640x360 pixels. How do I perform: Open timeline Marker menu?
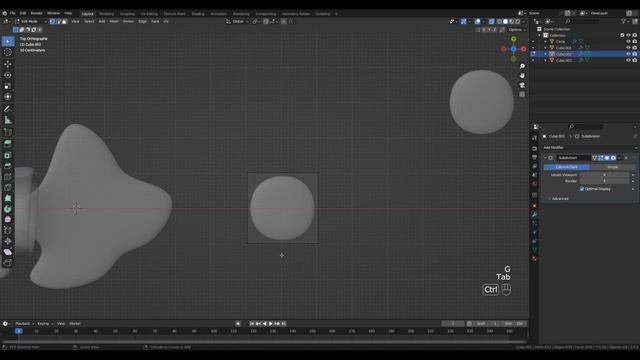(75, 324)
